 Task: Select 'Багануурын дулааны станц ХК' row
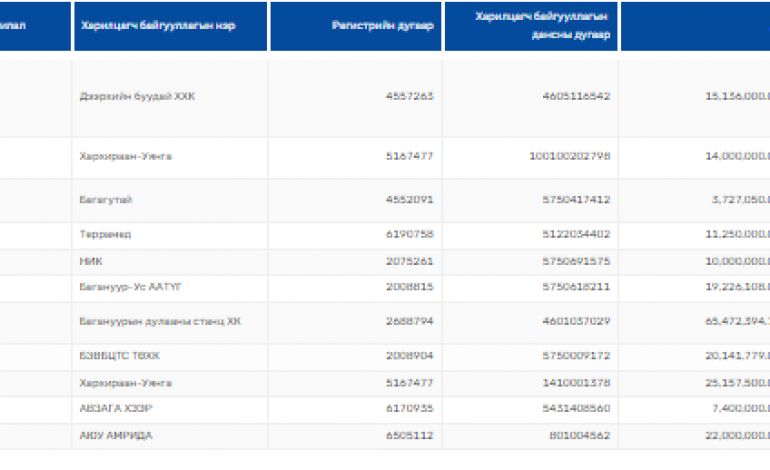click(x=160, y=322)
